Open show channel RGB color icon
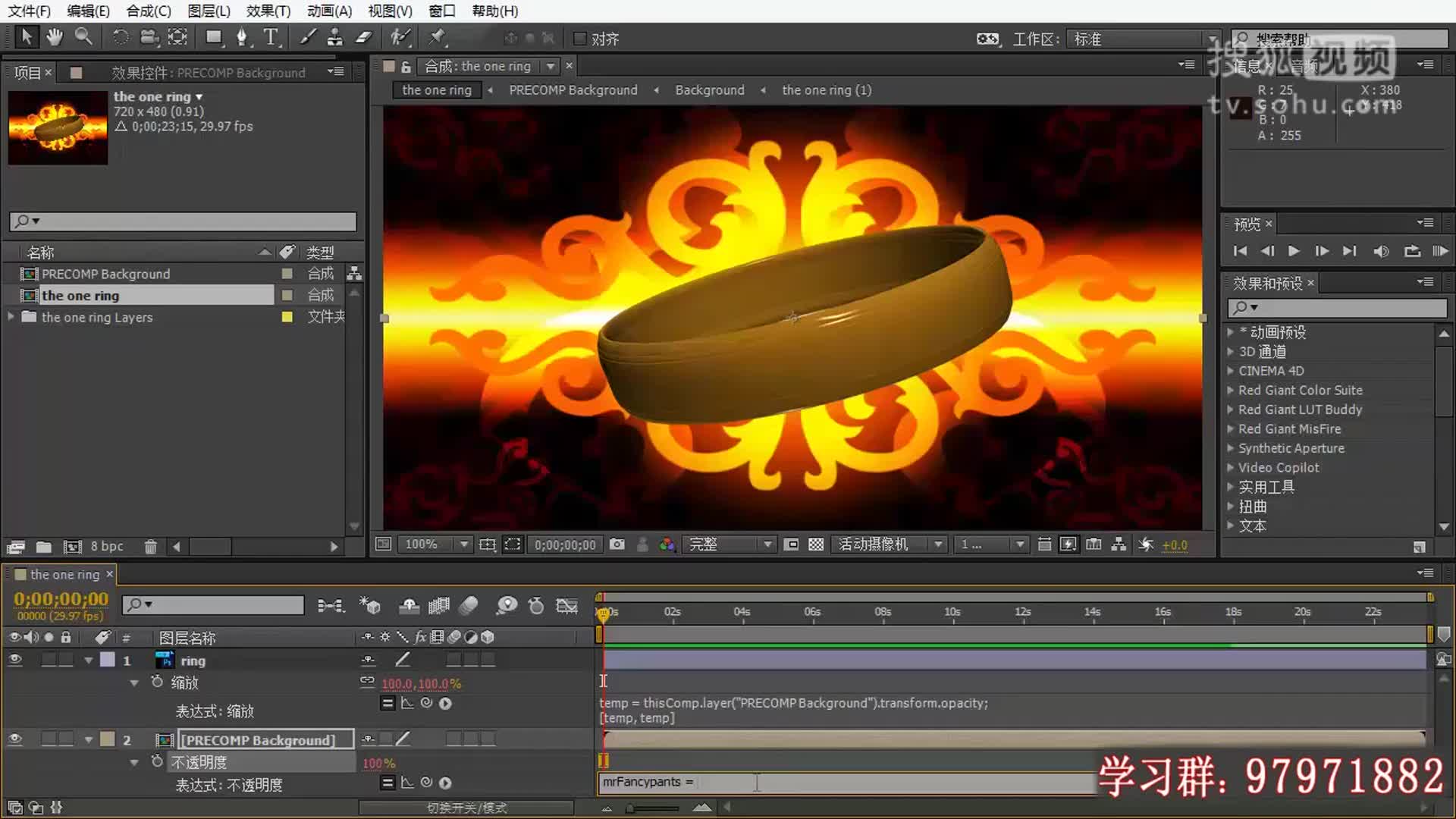This screenshot has width=1456, height=819. 667,544
